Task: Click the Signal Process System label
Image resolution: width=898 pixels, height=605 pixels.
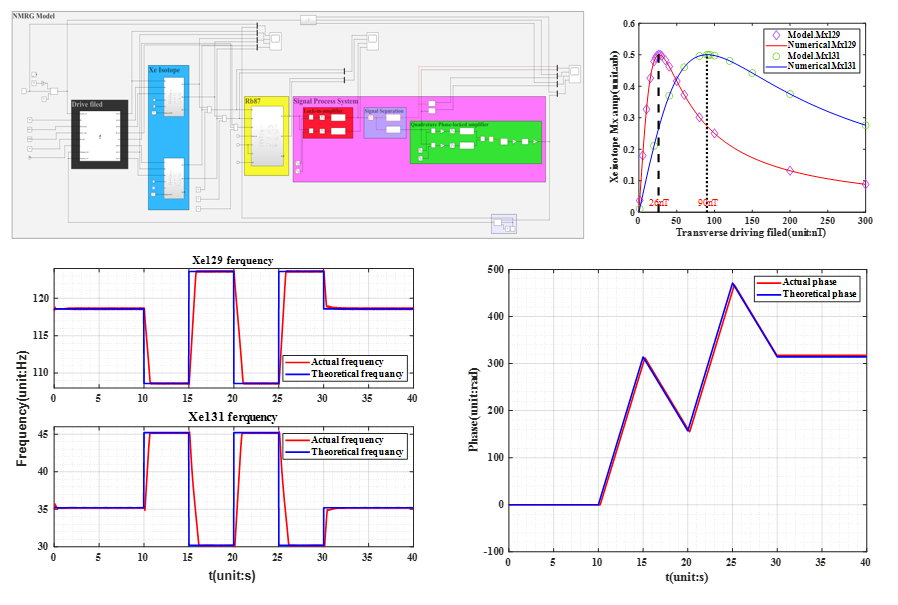Action: [326, 101]
